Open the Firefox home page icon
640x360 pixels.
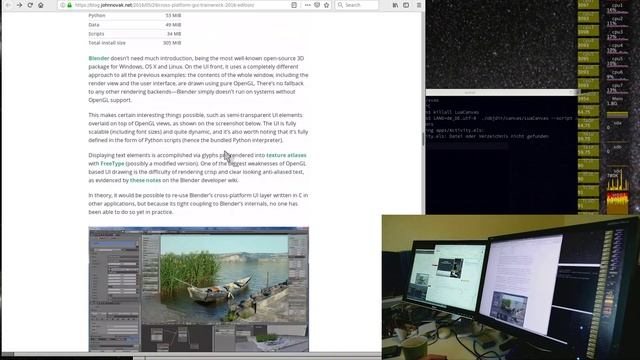pos(41,5)
